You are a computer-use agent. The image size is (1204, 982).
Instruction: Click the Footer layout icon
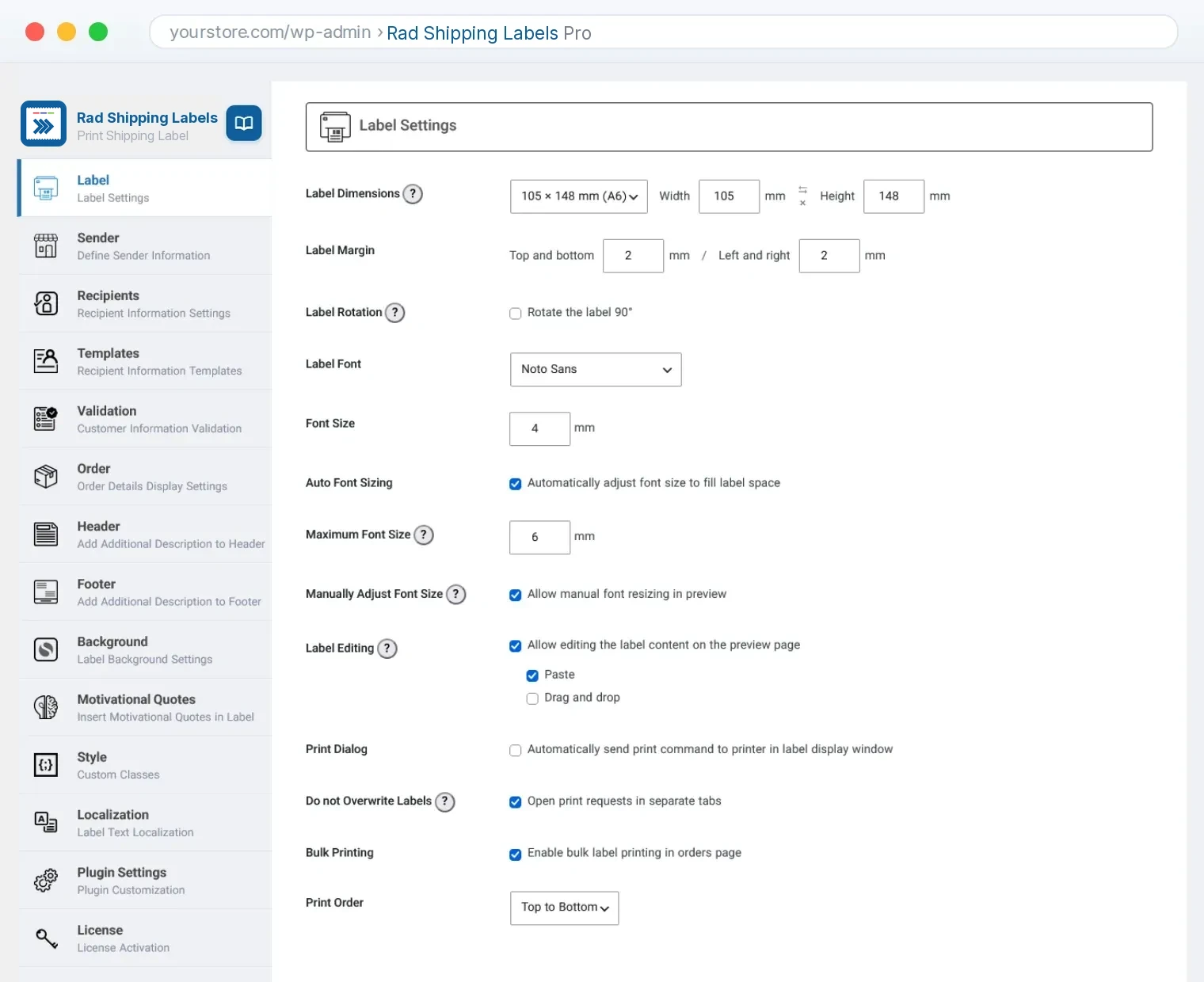coord(46,592)
